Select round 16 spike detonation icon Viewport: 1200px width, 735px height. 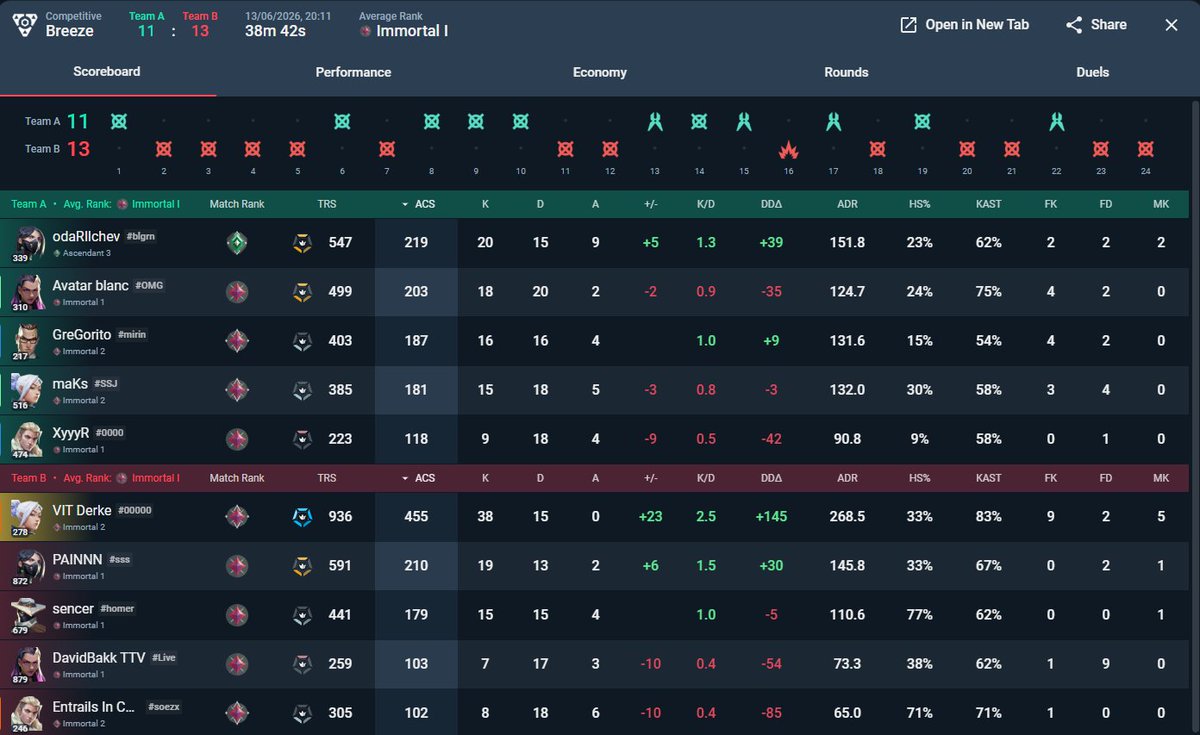tap(789, 150)
